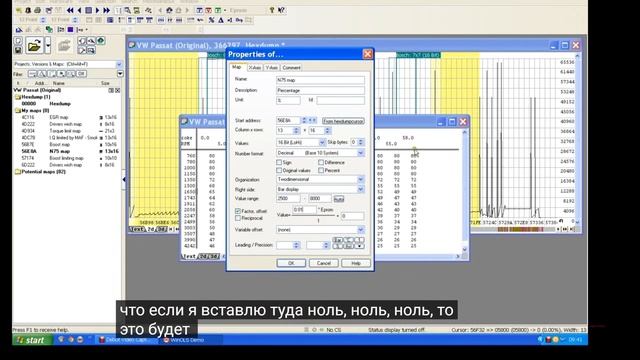The image size is (640, 360).
Task: Uncheck the Factor, offset checkbox
Action: (238, 211)
